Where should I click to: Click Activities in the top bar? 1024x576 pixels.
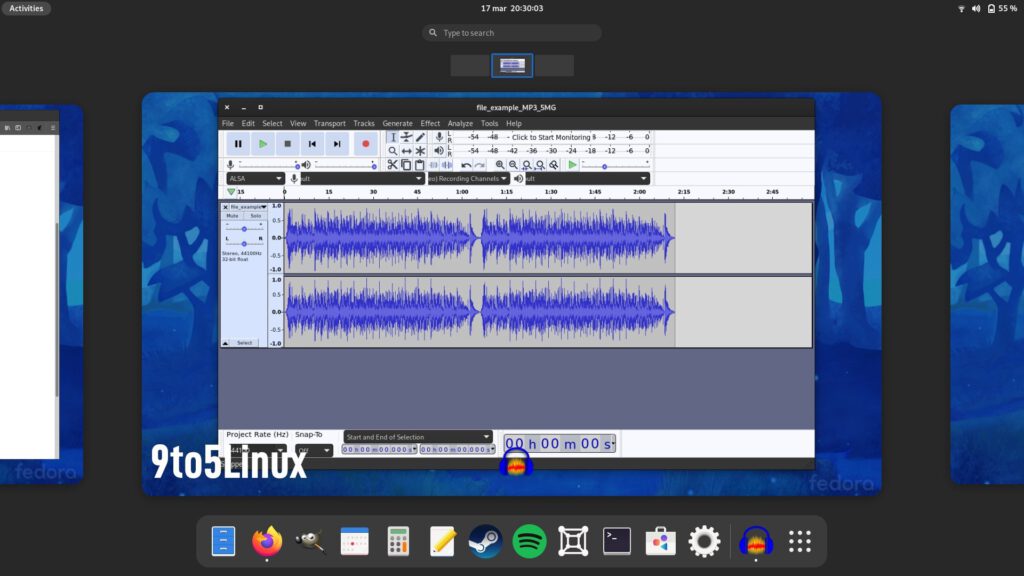pyautogui.click(x=26, y=8)
